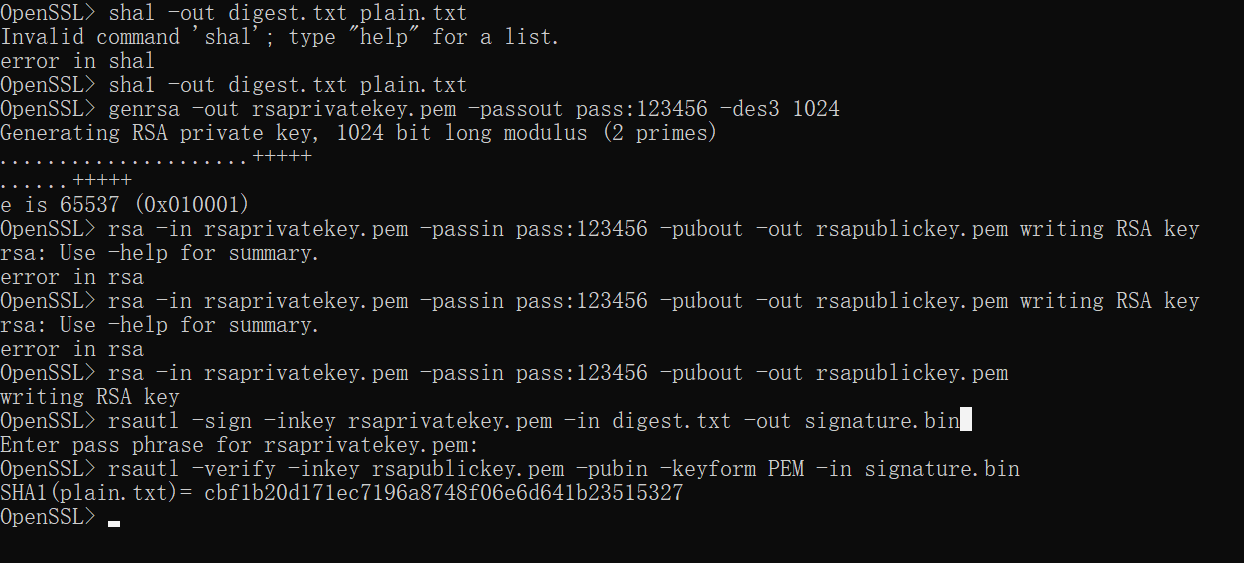The image size is (1244, 563).
Task: Click the white block cursor after signature.bin
Action: tap(965, 420)
